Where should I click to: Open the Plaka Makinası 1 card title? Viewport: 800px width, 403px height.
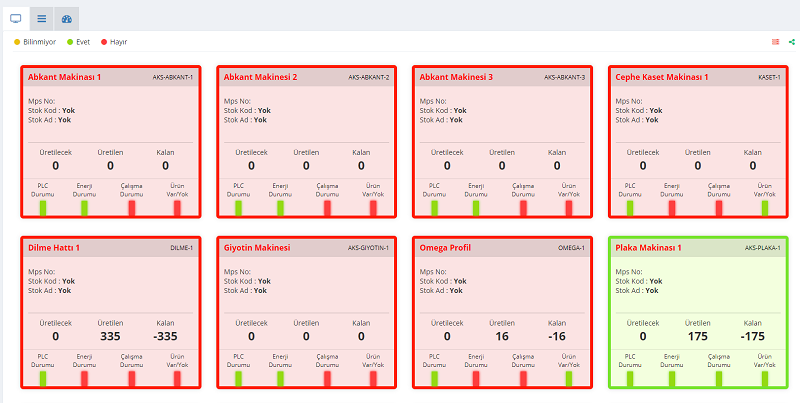pyautogui.click(x=651, y=247)
